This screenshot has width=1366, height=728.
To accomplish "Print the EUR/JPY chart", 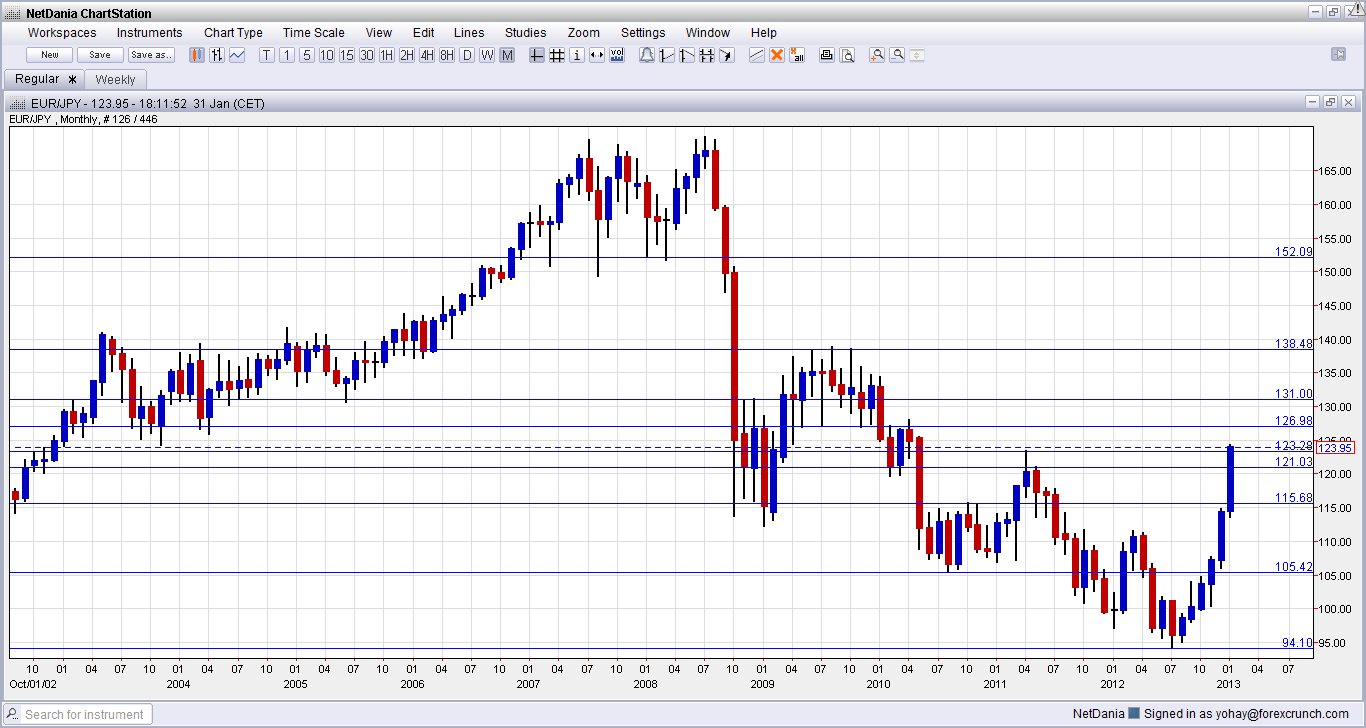I will pos(826,55).
